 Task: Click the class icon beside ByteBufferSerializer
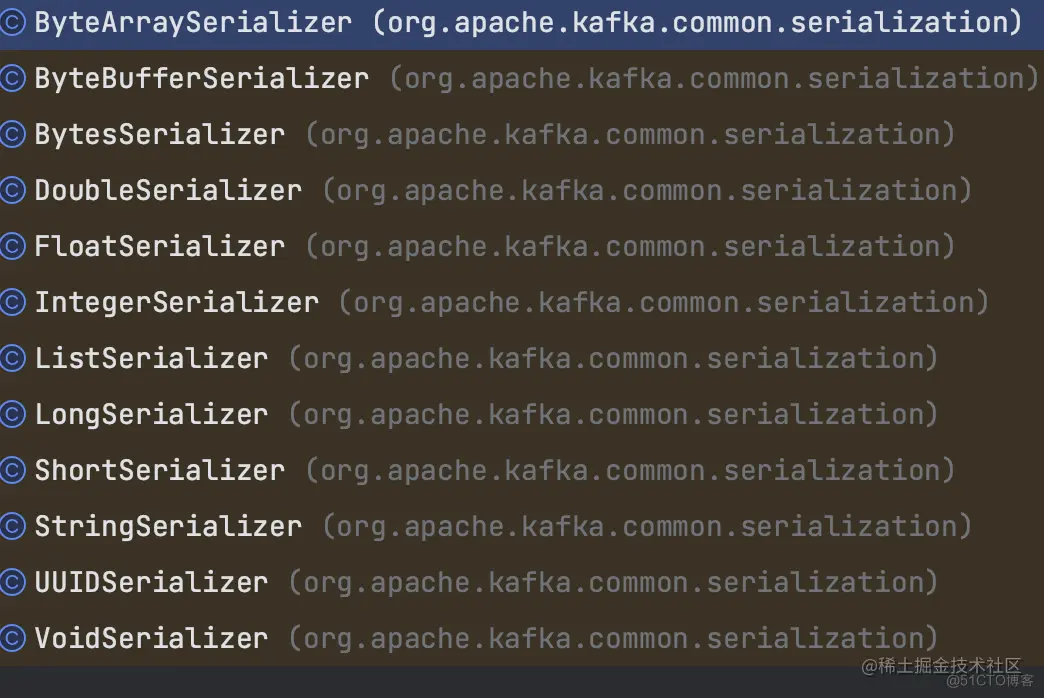[x=12, y=79]
